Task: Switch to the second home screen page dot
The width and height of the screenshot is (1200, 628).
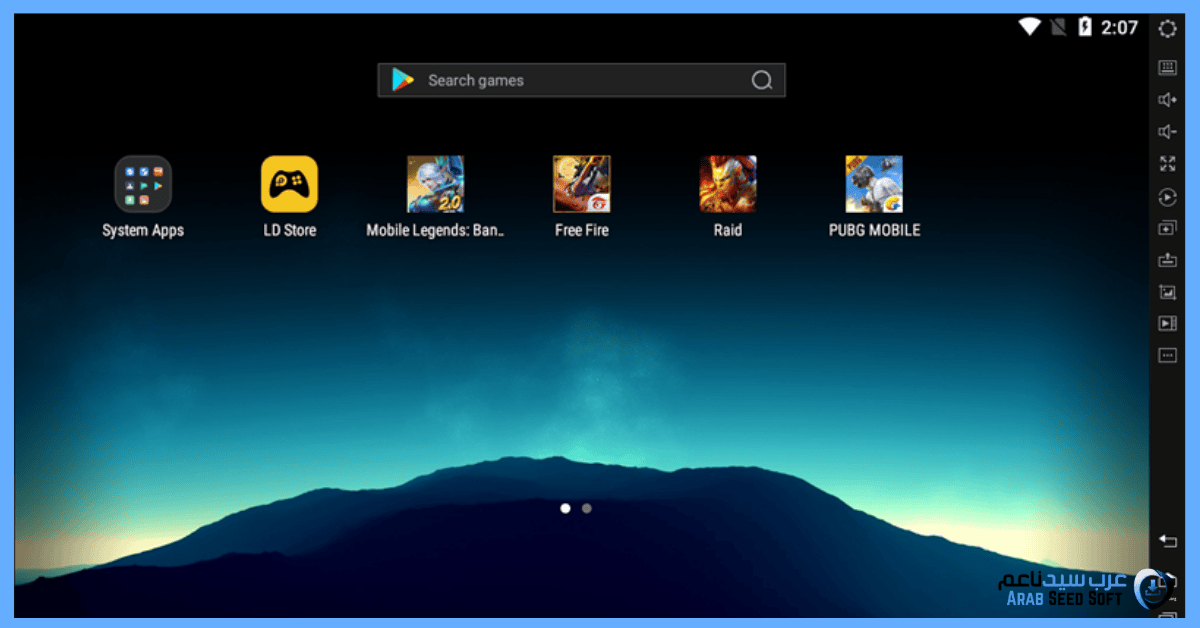Action: coord(587,508)
